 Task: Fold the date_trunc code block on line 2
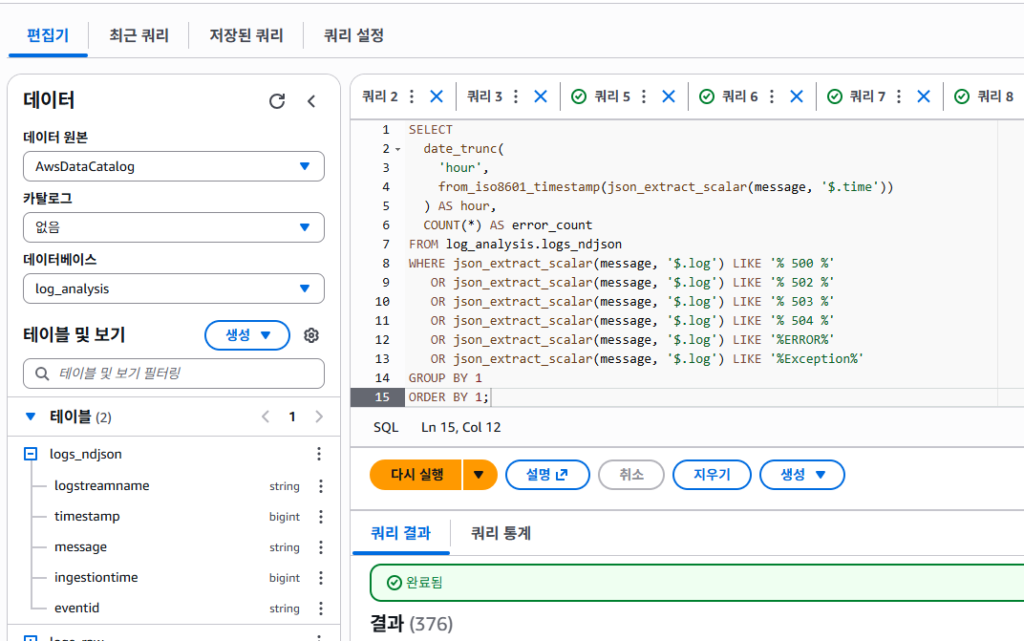coord(398,149)
